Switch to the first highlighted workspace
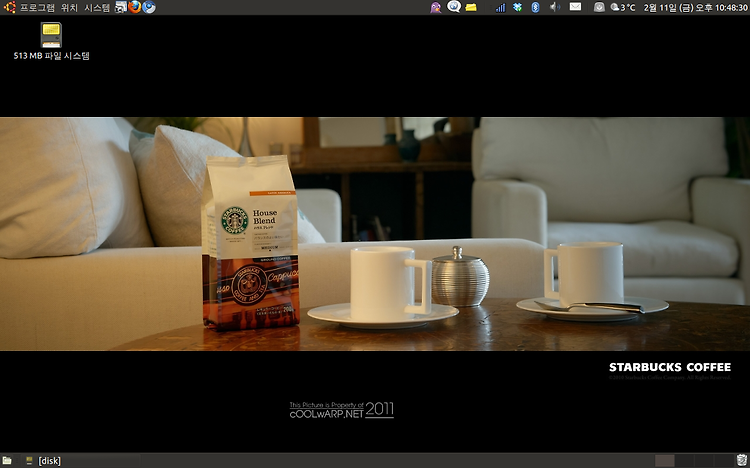 [665, 460]
